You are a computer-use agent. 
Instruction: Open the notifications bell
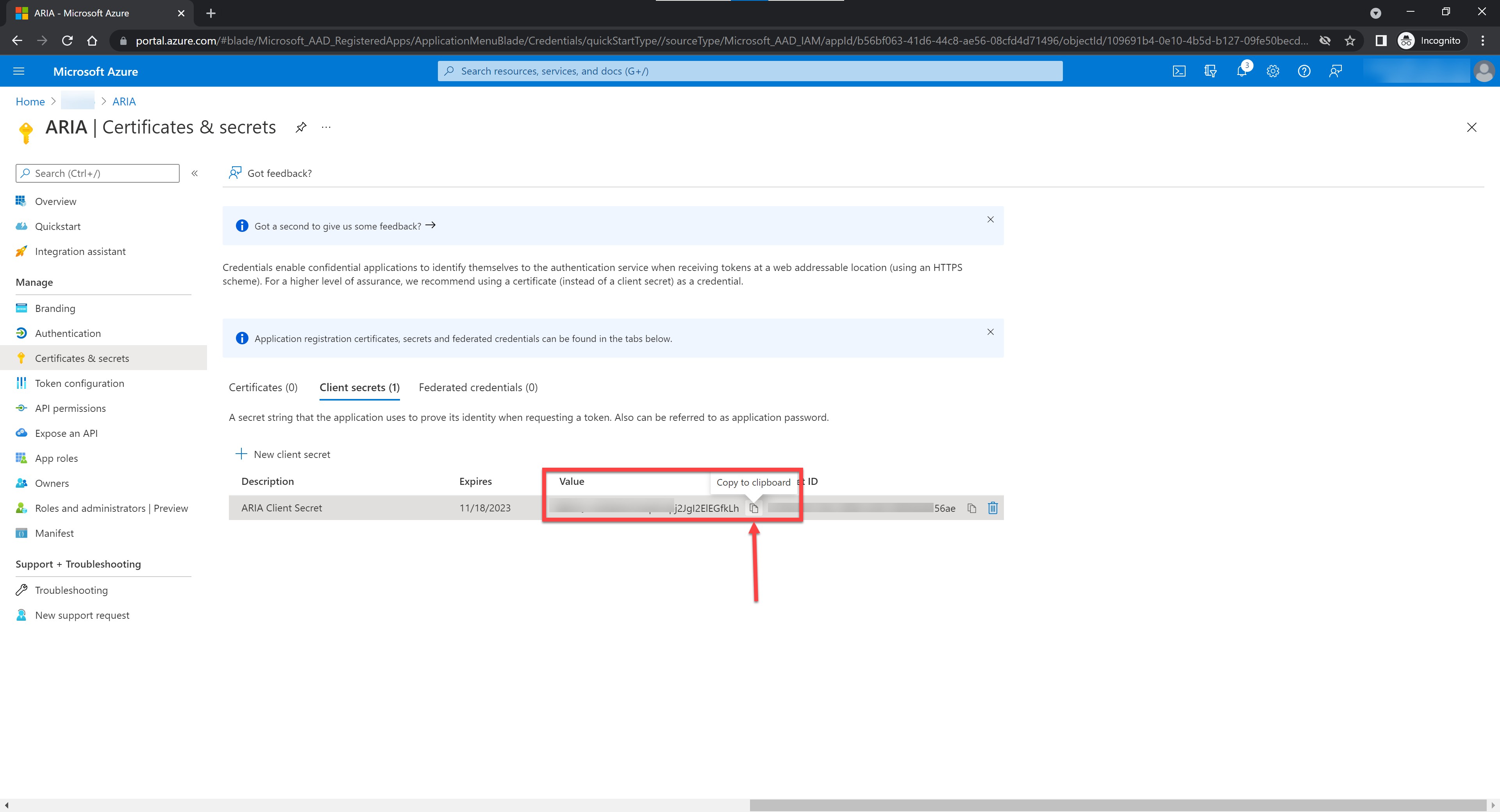coord(1241,71)
